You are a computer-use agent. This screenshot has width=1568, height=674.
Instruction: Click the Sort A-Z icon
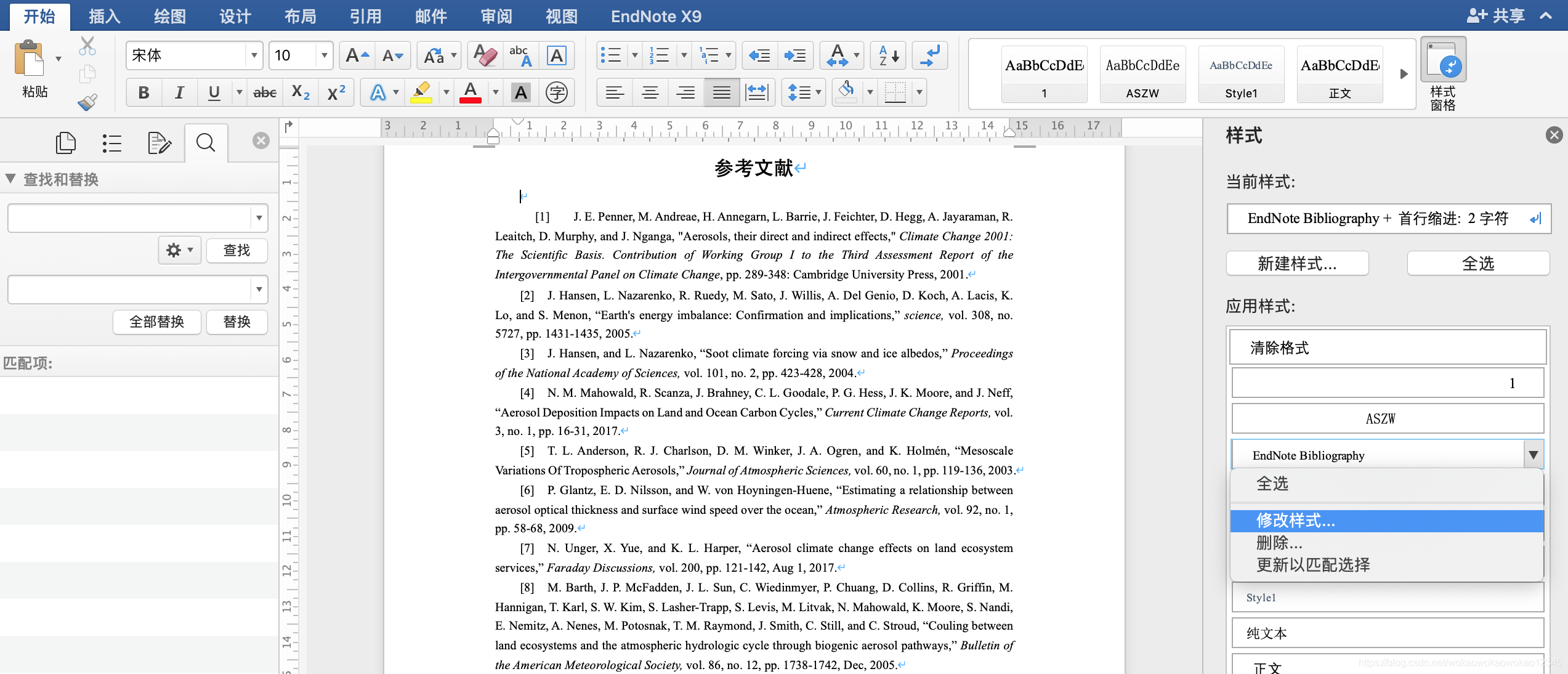(x=888, y=56)
